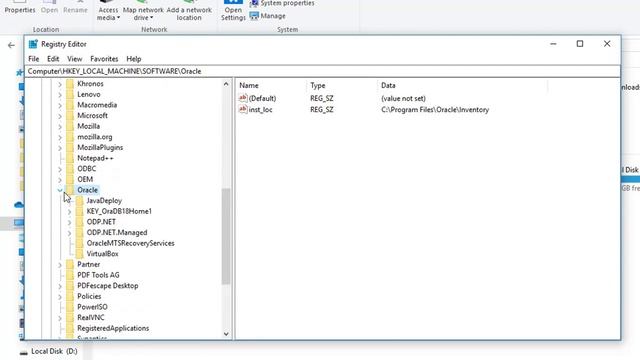Expand the Partner key
Screen dimensions: 640x360
60,264
